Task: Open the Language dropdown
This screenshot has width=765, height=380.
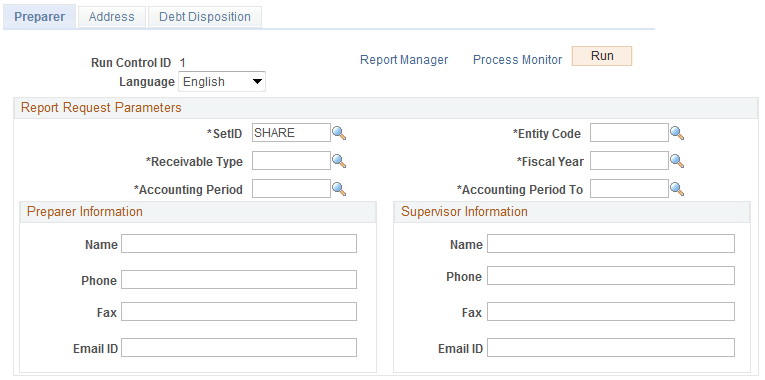Action: [x=222, y=82]
